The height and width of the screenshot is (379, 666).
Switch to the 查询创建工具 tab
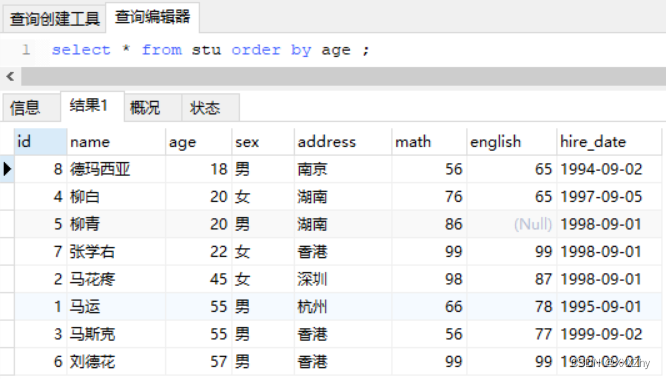[x=54, y=19]
